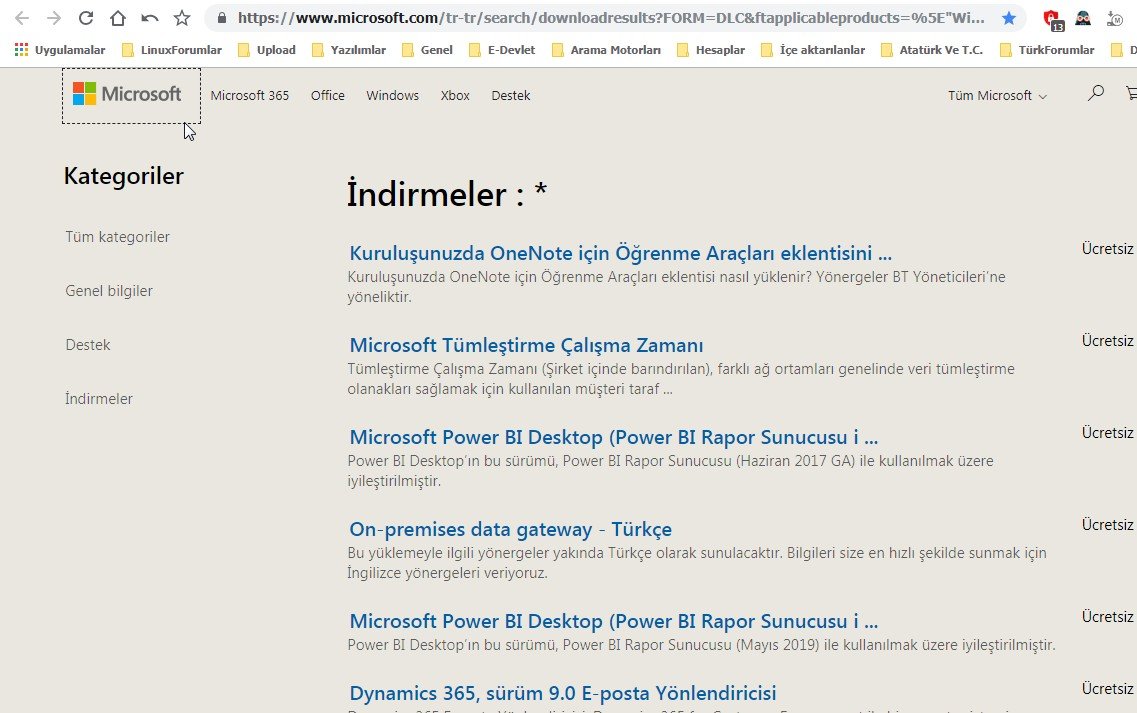This screenshot has width=1137, height=713.
Task: Click the browser Back arrow
Action: pyautogui.click(x=22, y=18)
